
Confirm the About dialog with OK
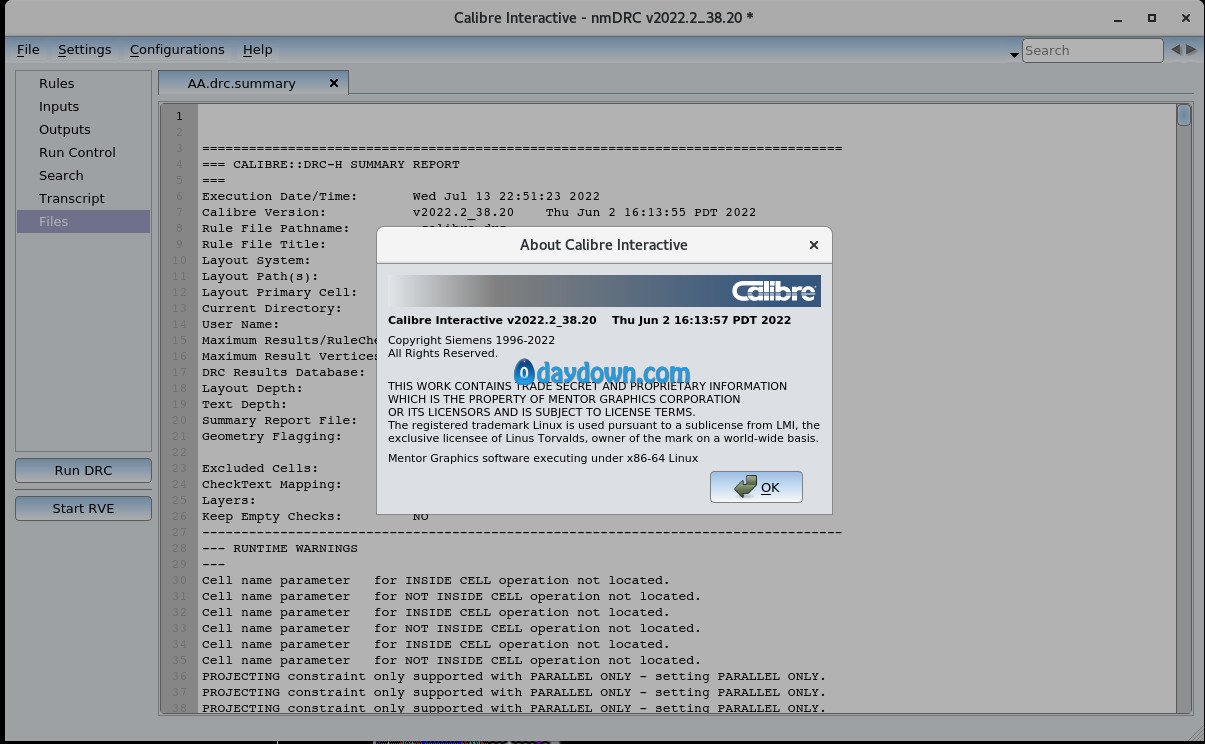(x=756, y=487)
